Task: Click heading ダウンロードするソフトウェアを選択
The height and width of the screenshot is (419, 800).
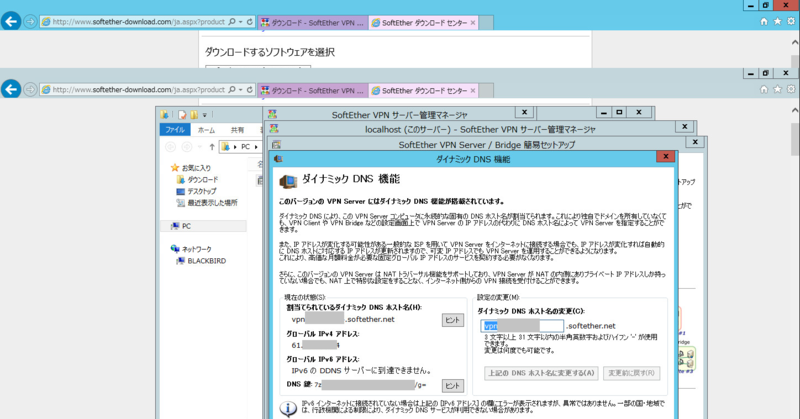Action: click(x=269, y=52)
